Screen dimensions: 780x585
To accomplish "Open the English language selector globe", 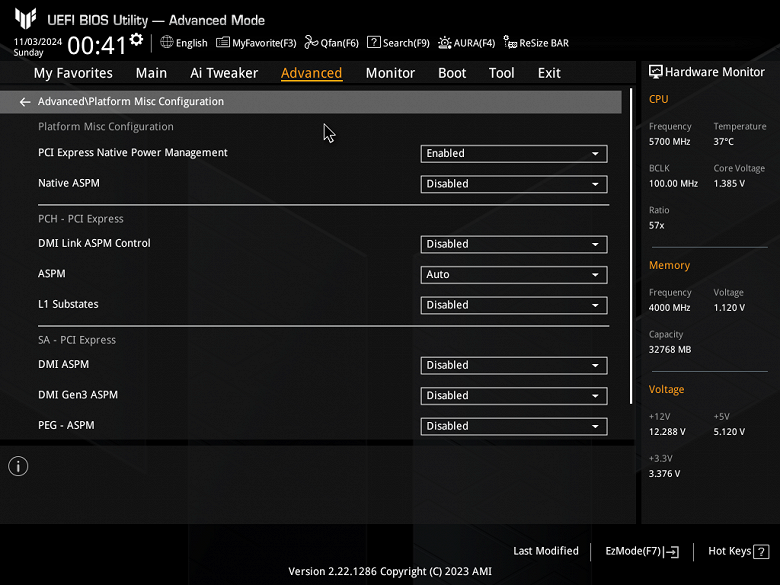I will 167,43.
